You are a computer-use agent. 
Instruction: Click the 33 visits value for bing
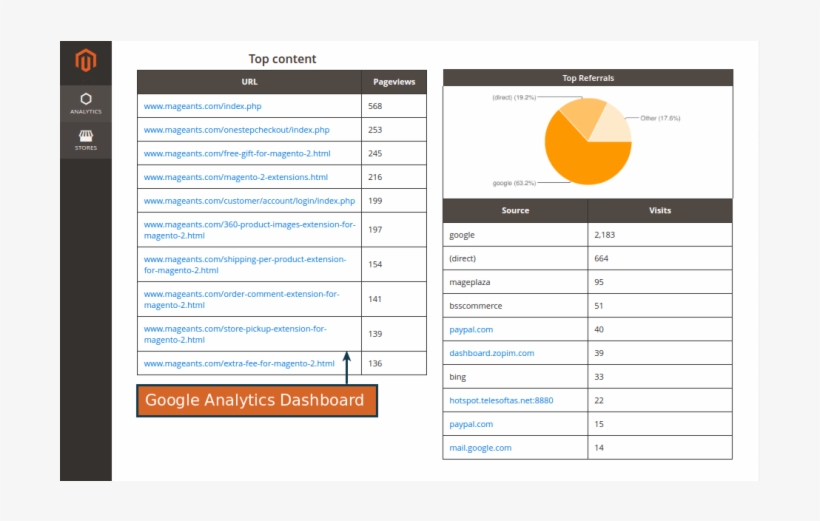click(x=599, y=377)
